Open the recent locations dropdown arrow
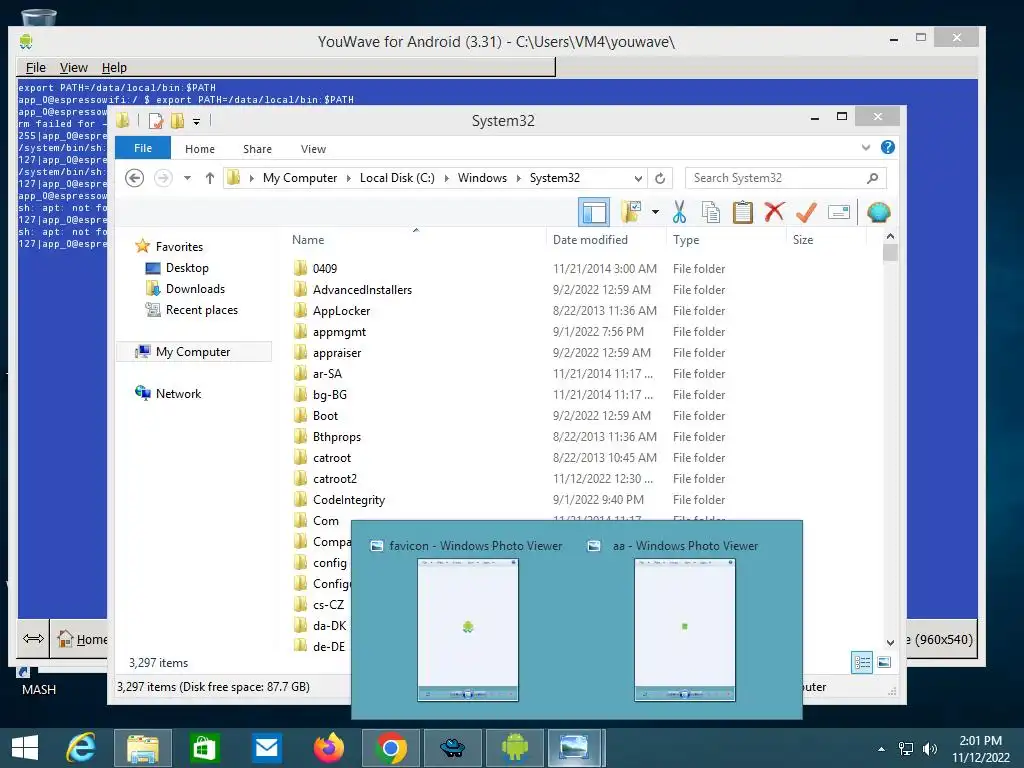This screenshot has height=768, width=1024. (187, 178)
